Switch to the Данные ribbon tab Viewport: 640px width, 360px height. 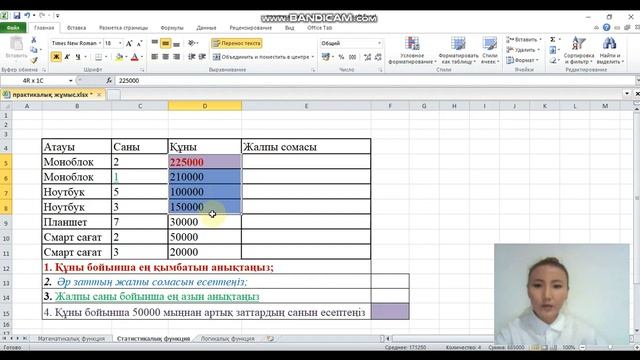(206, 28)
